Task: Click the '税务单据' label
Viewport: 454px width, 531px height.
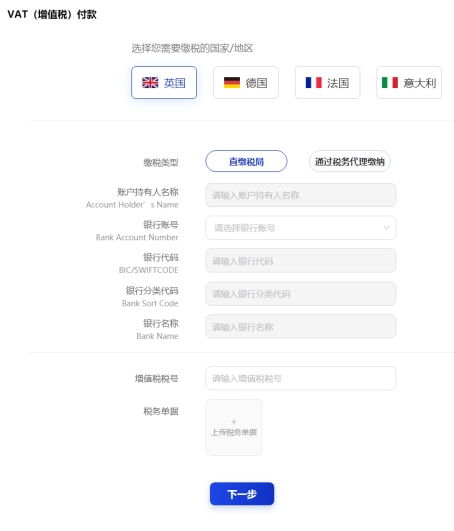Action: (161, 411)
